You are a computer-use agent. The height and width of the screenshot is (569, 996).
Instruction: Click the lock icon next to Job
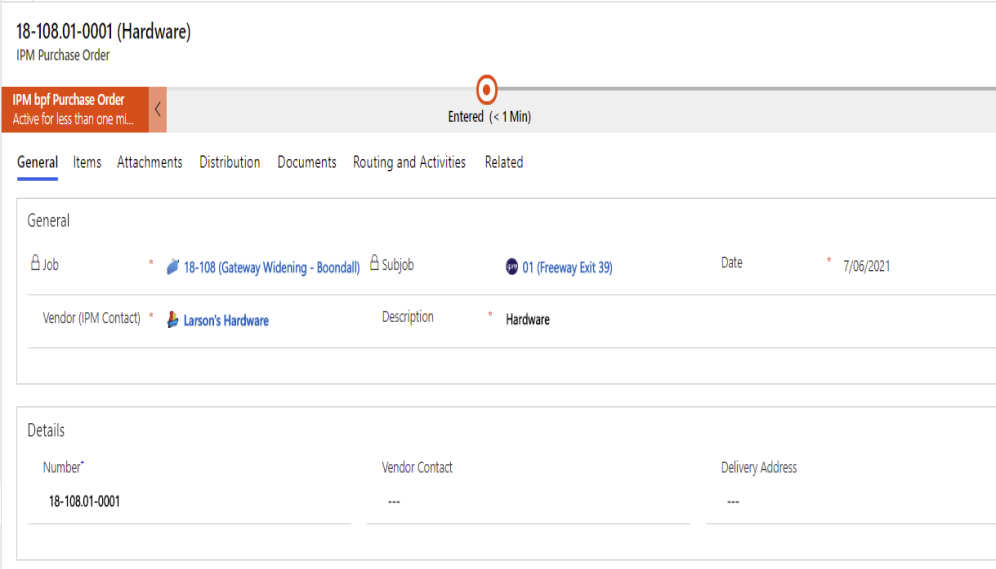(x=35, y=265)
